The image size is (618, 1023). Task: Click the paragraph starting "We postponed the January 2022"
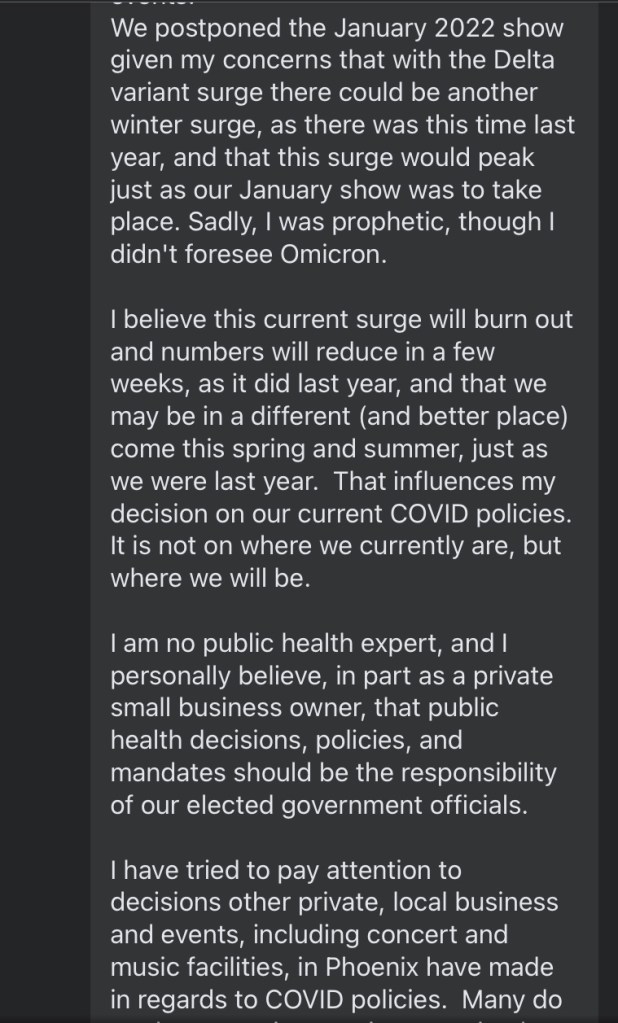tap(336, 28)
